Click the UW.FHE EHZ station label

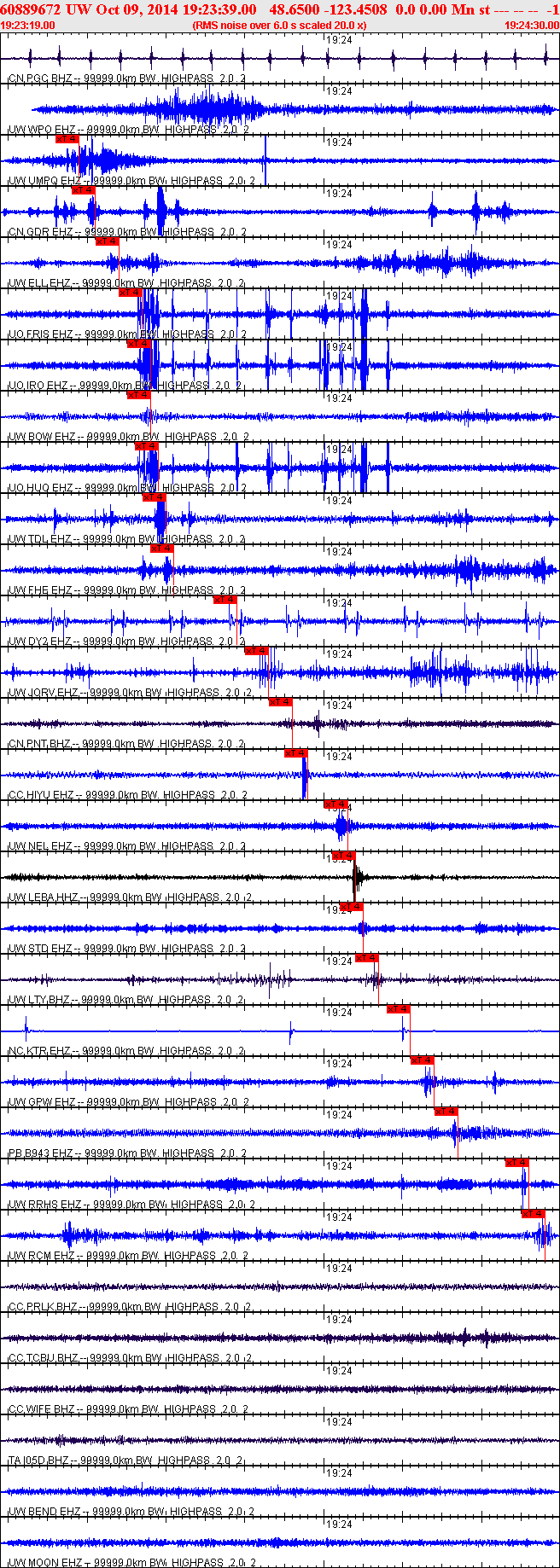pos(39,590)
